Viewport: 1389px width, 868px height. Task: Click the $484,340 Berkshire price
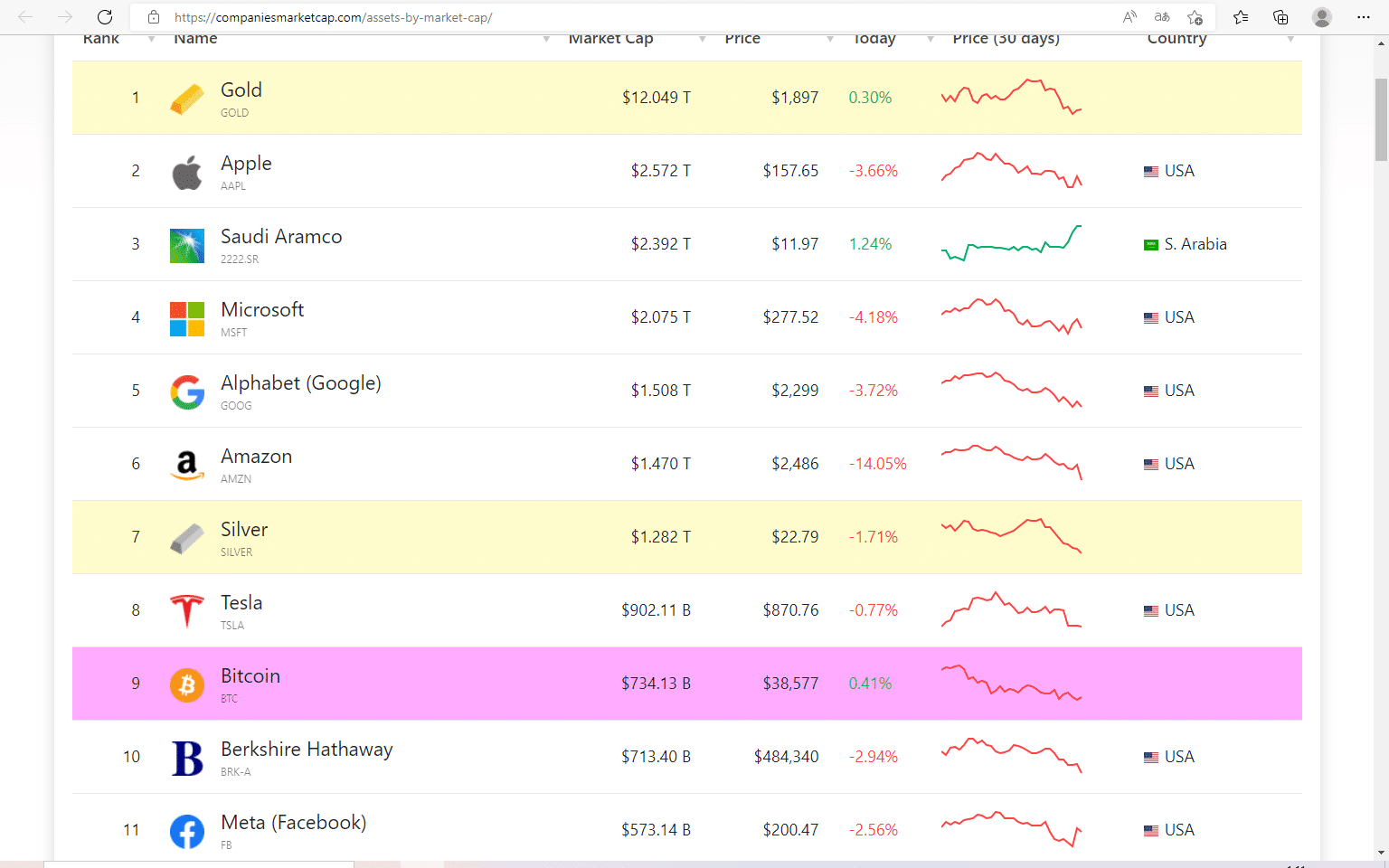(787, 757)
